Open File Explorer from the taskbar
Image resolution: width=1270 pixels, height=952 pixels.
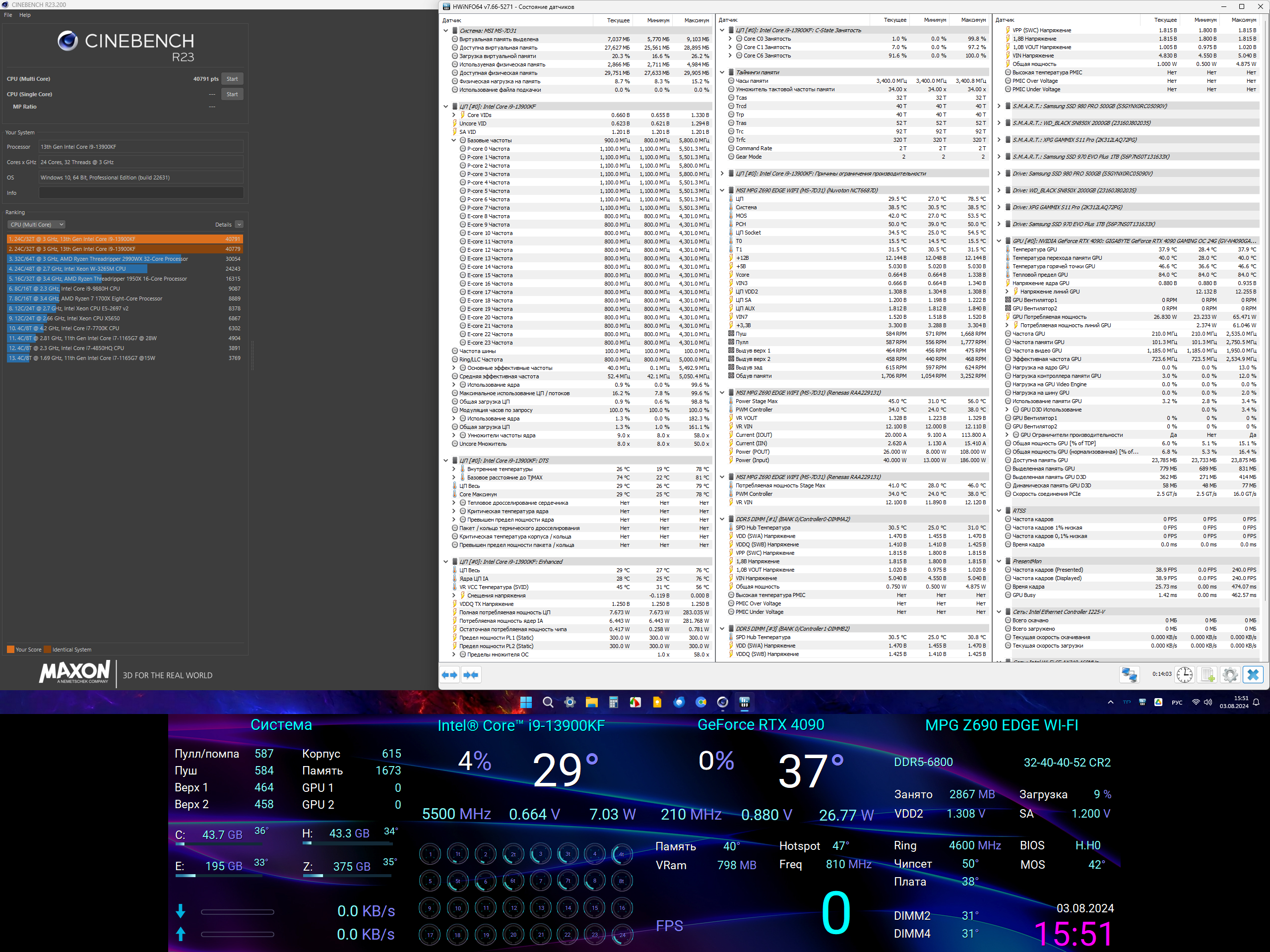pos(591,703)
